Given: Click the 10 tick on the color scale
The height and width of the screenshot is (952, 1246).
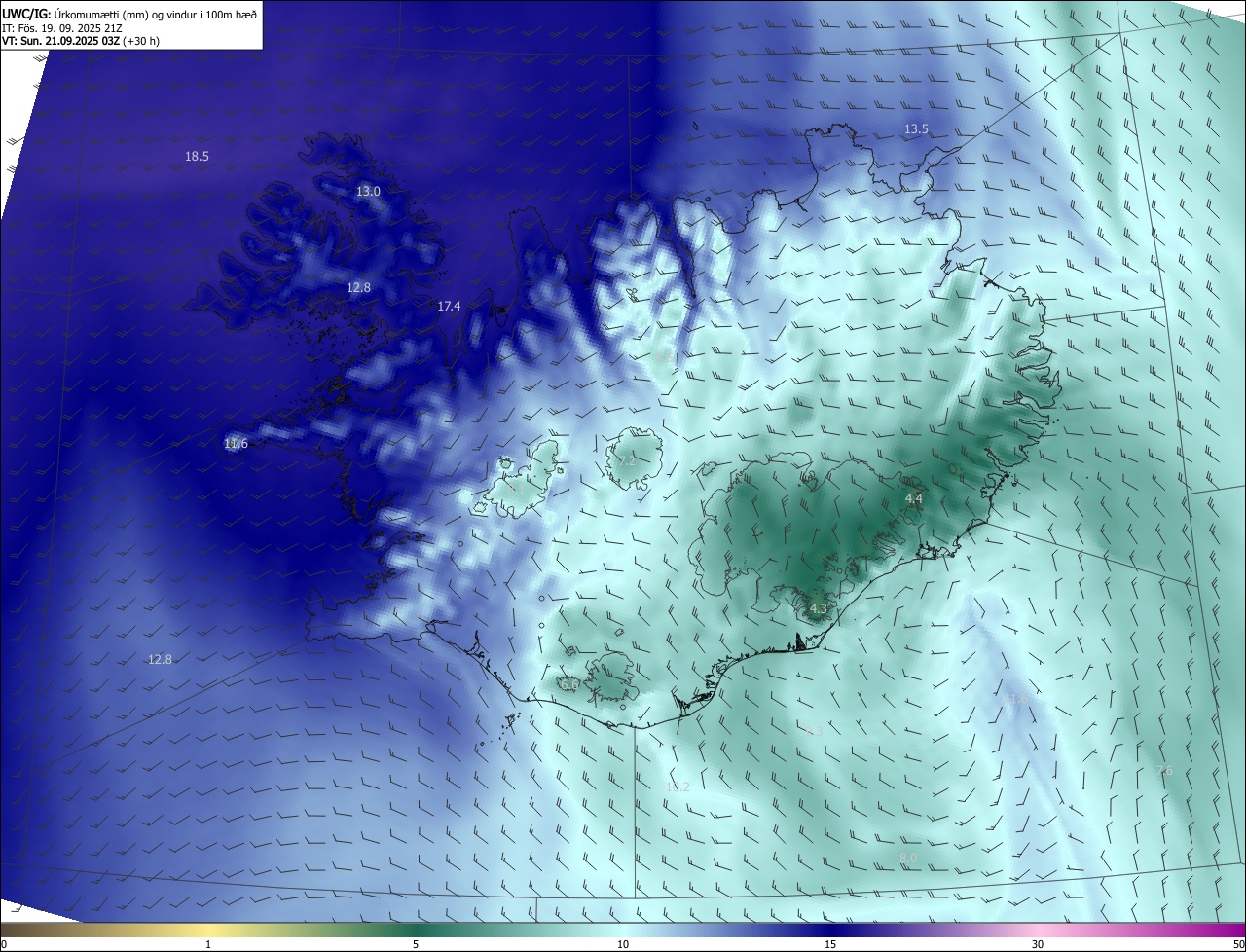Looking at the screenshot, I should point(623,944).
